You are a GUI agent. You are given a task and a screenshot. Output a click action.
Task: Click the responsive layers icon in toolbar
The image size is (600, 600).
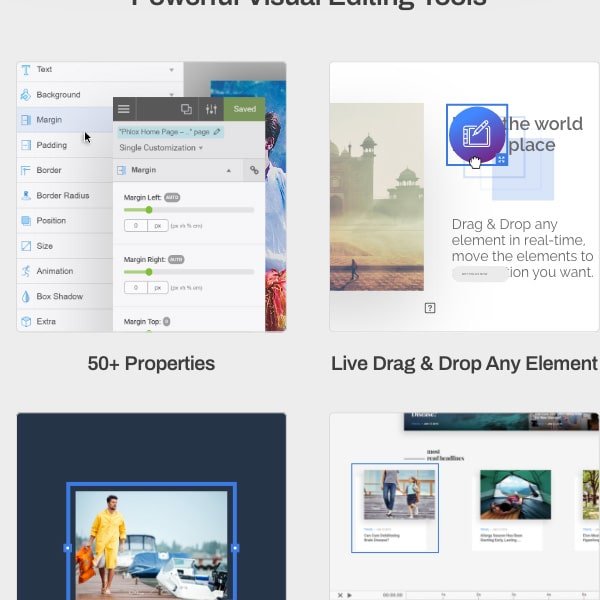click(x=186, y=109)
